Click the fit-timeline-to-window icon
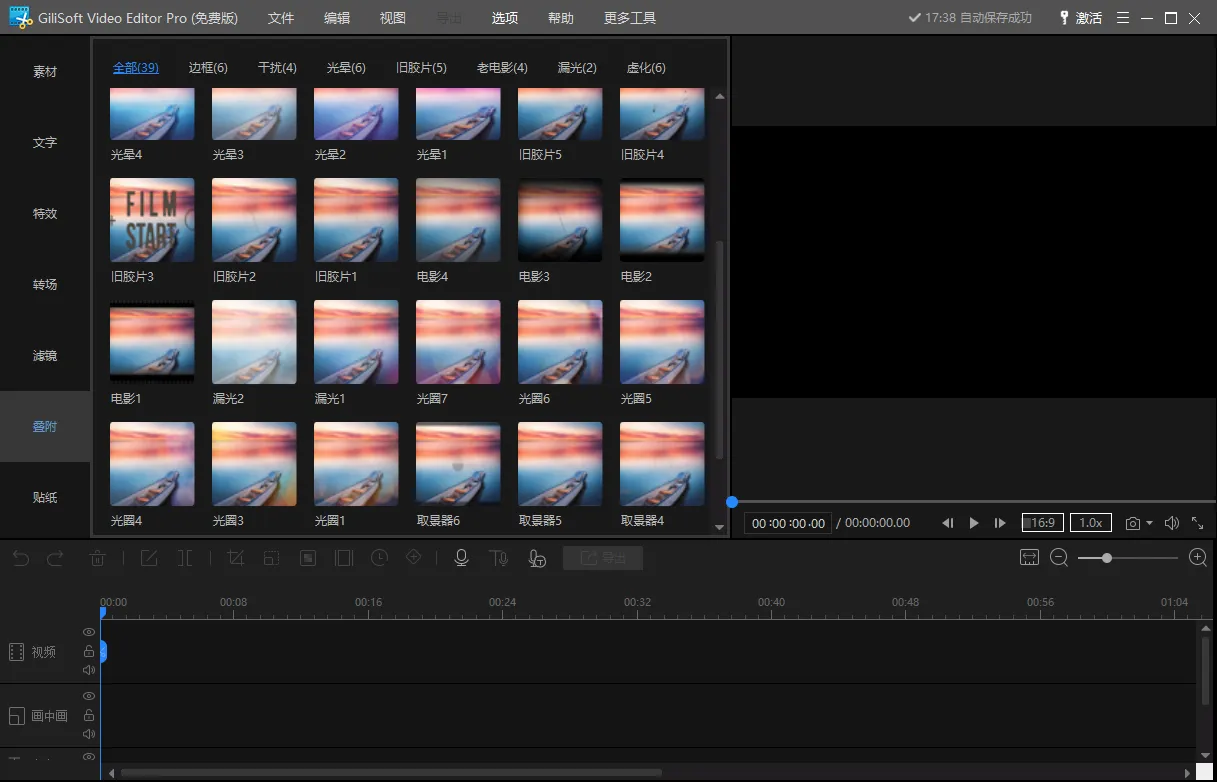1217x782 pixels. tap(1029, 558)
